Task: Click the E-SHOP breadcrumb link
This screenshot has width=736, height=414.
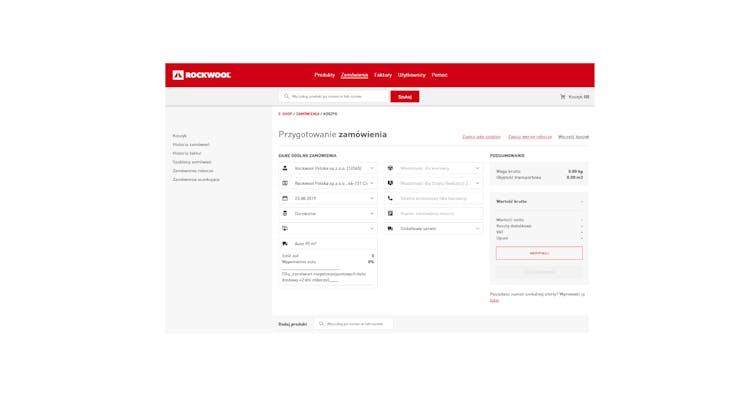Action: (285, 114)
